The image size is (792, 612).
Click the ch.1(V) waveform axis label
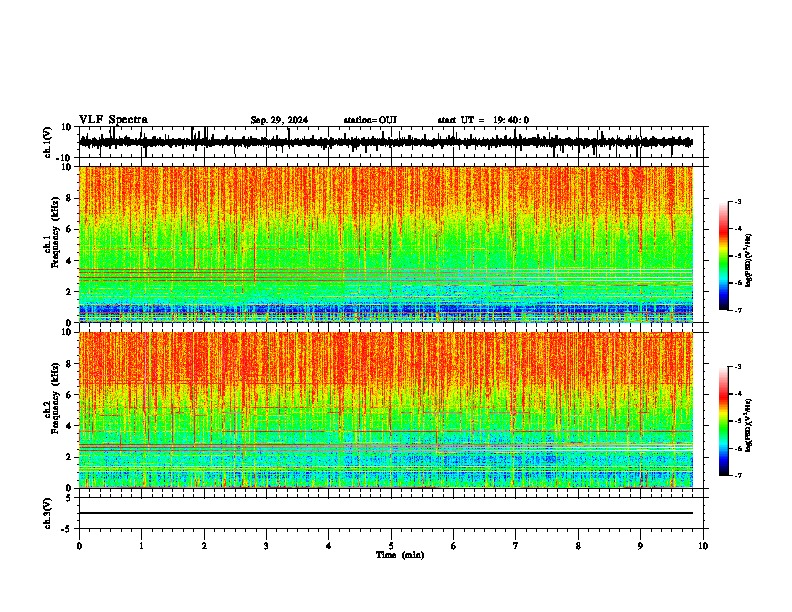coord(48,142)
